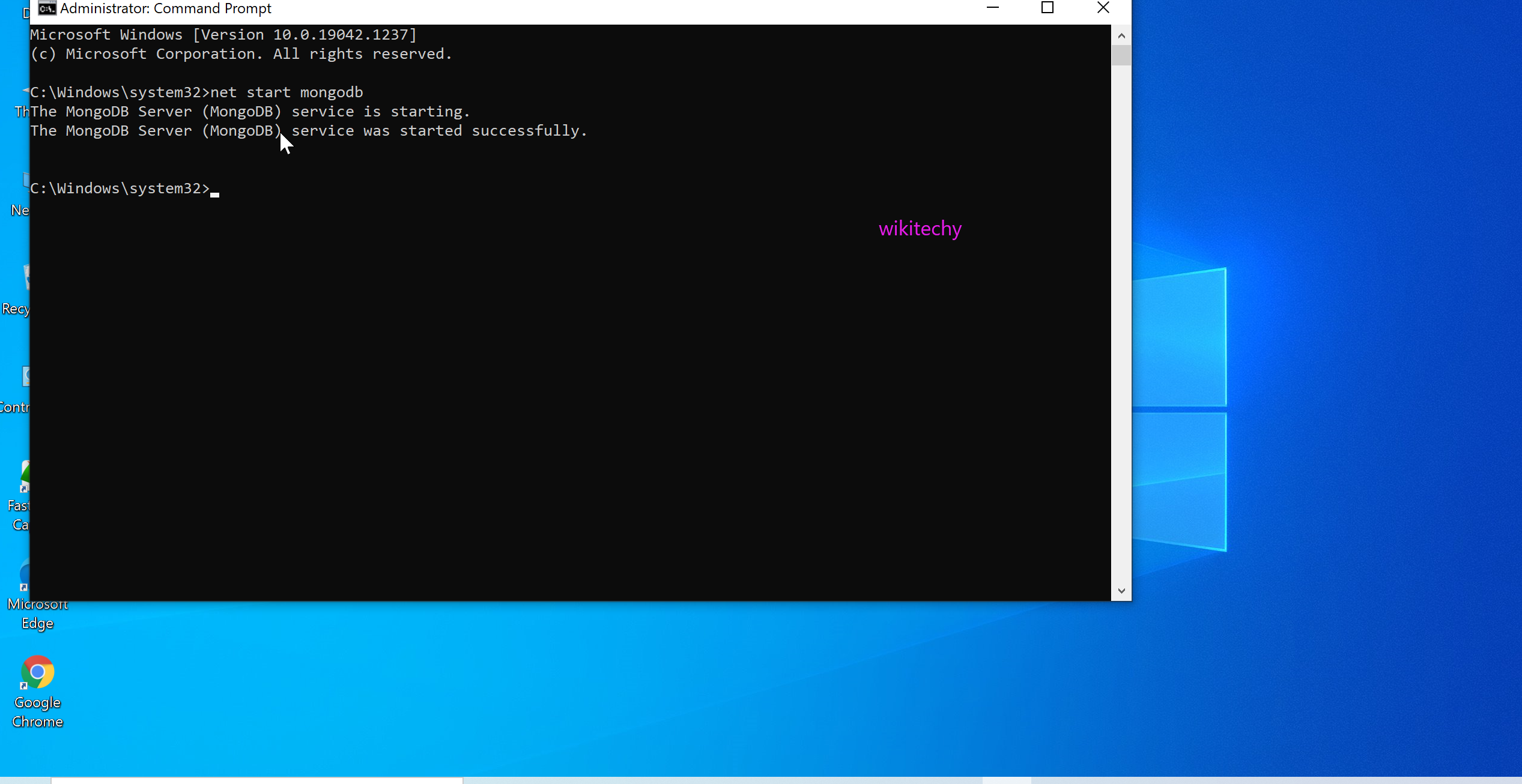Close the Administrator Command Prompt
1522x784 pixels.
(1104, 8)
